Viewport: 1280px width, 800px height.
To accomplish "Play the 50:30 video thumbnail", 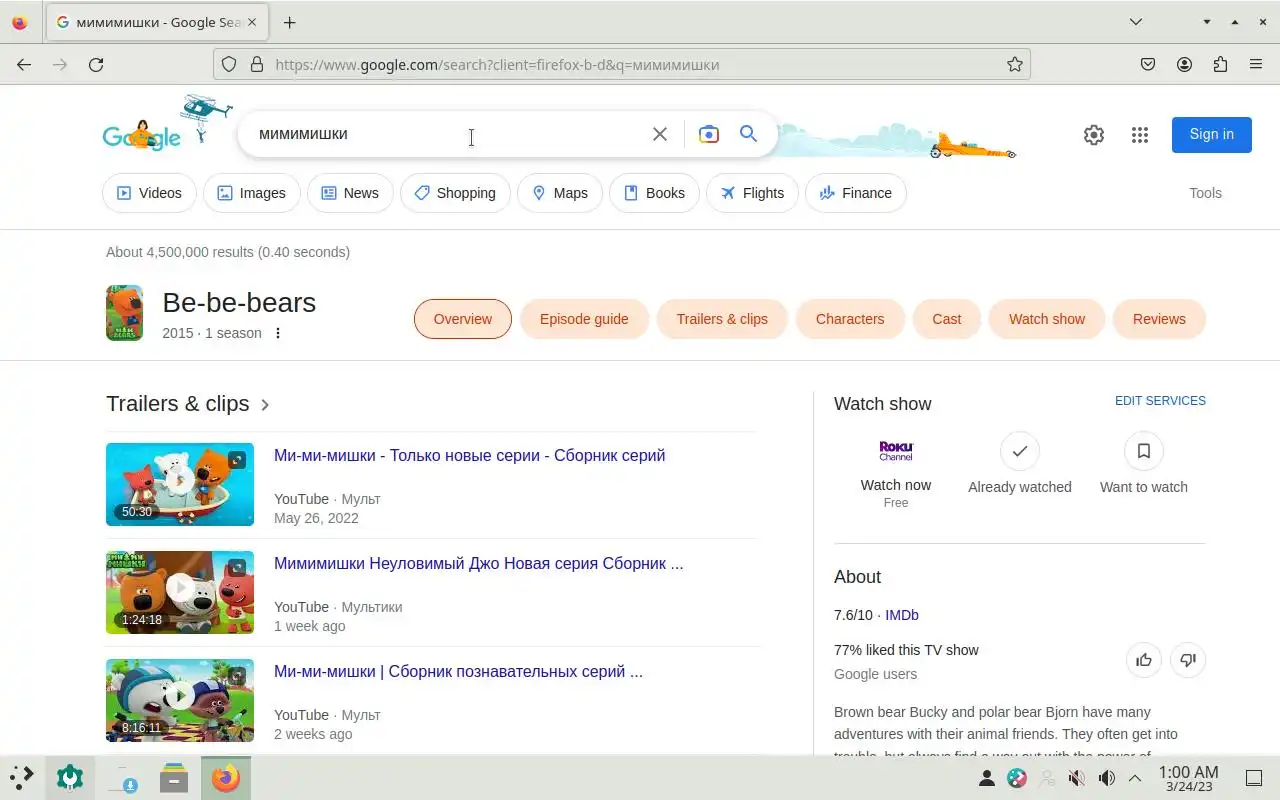I will (180, 484).
